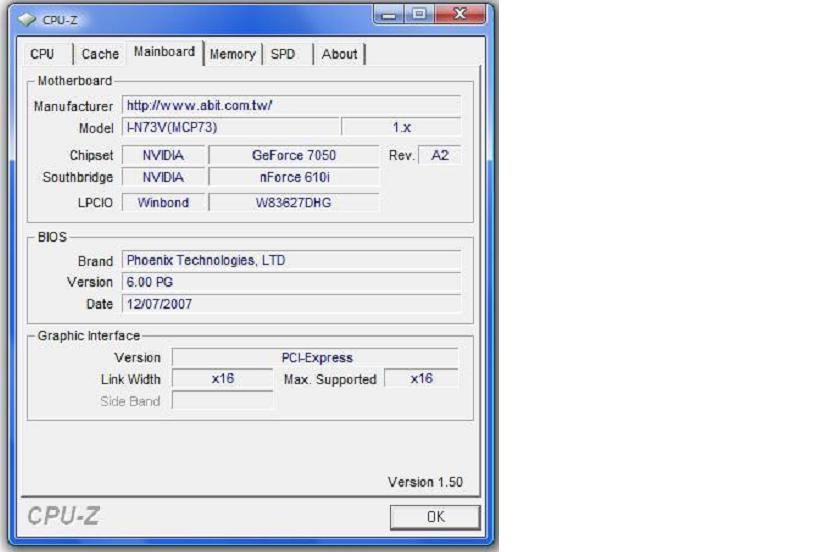Click the BIOS Brand Phoenix Technologies field
The height and width of the screenshot is (552, 840).
pos(291,260)
